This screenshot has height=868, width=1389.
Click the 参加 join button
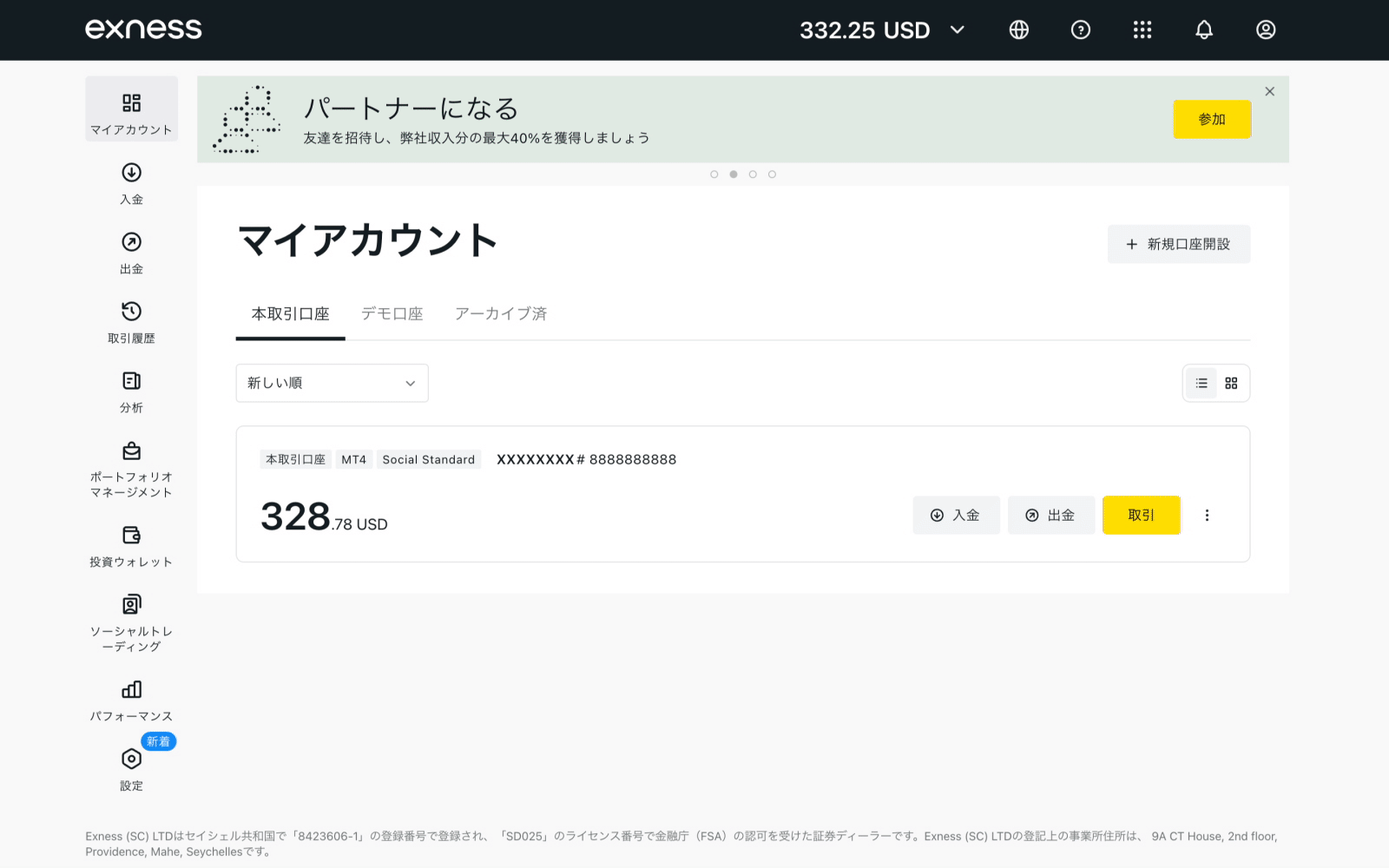click(1212, 119)
